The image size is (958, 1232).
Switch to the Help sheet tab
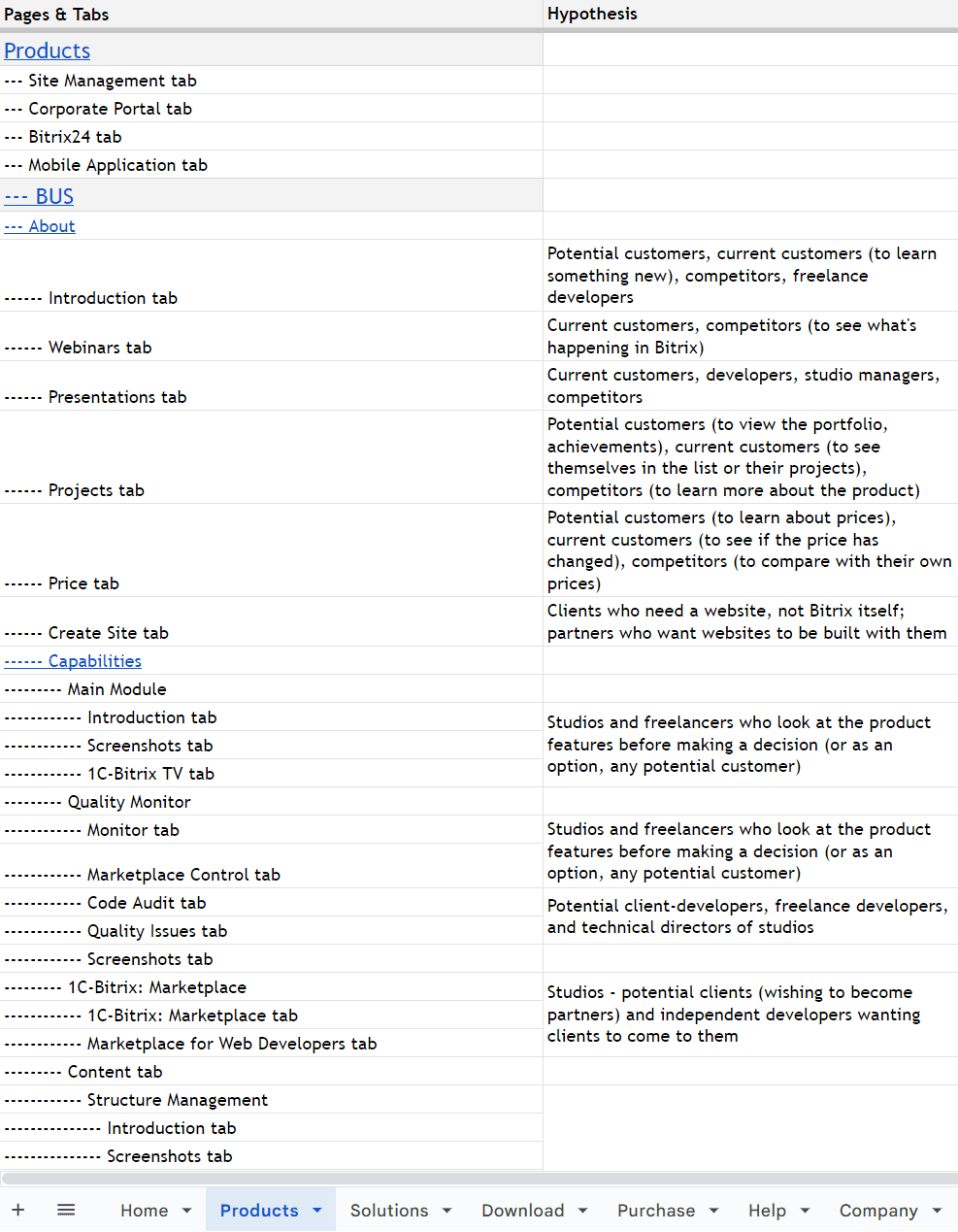767,1210
